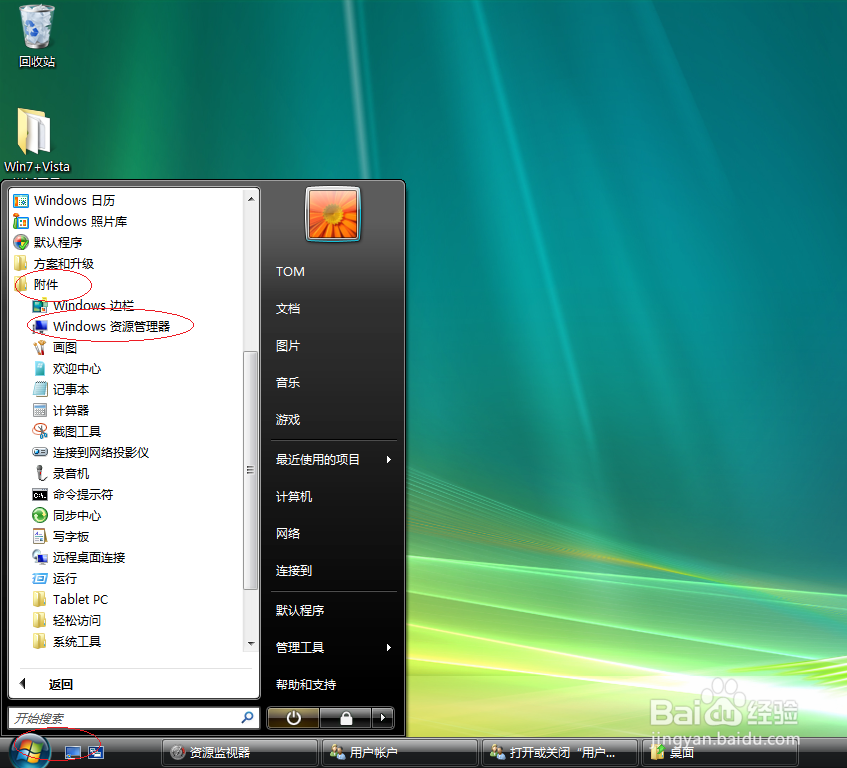Expand the 方案和升级 folder
Screen dimensions: 847x768
pyautogui.click(x=53, y=264)
